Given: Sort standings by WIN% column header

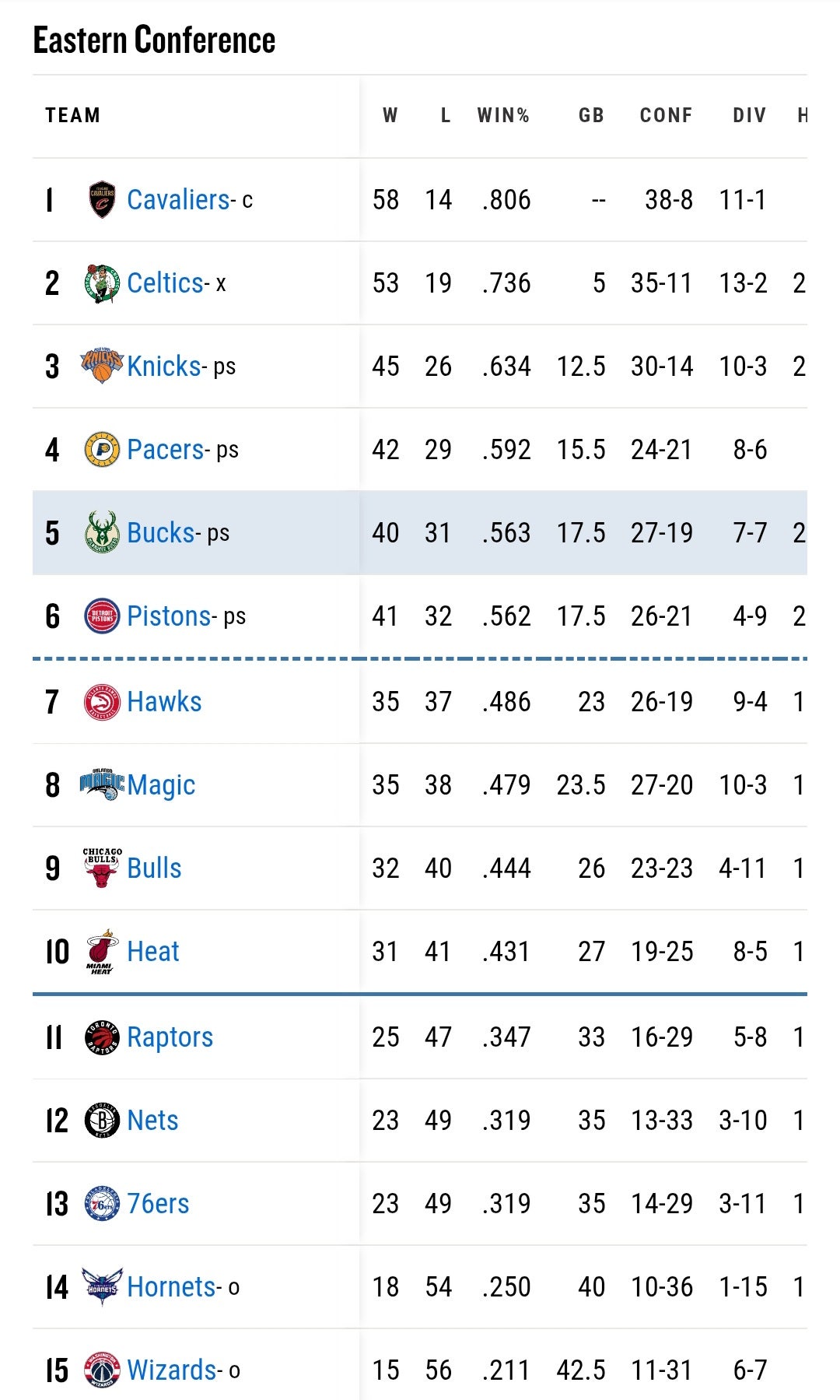Looking at the screenshot, I should (x=503, y=116).
